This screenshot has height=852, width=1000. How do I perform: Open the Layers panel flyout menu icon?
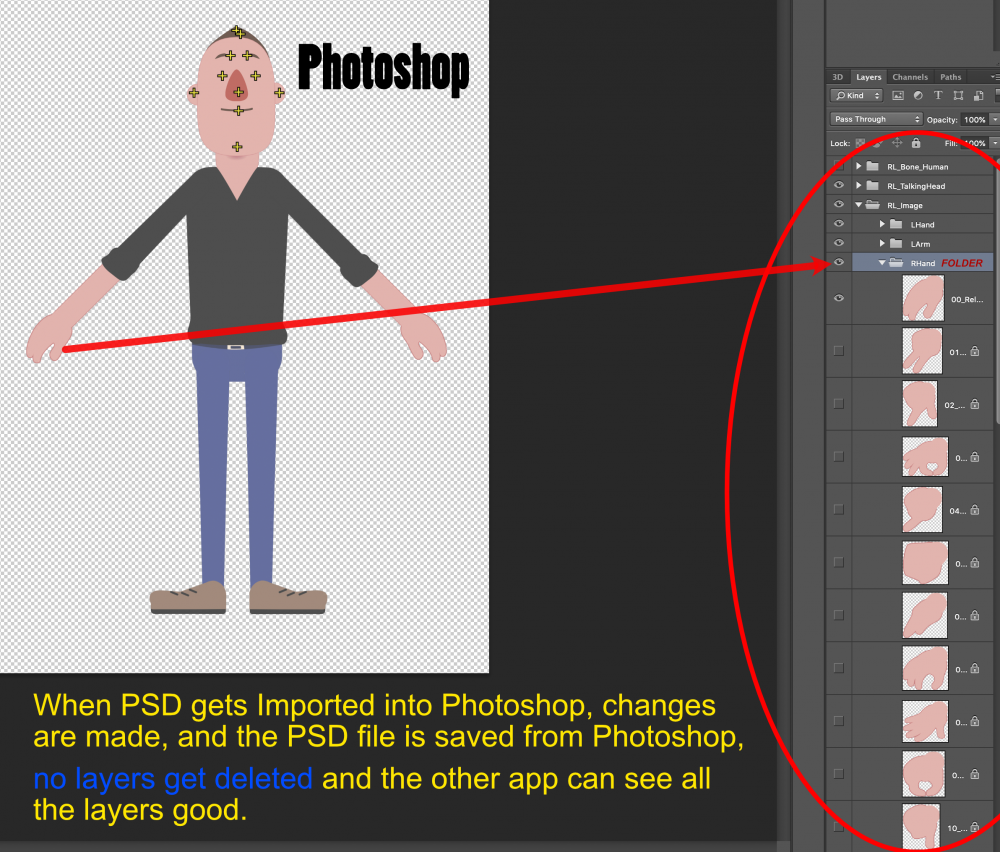995,77
